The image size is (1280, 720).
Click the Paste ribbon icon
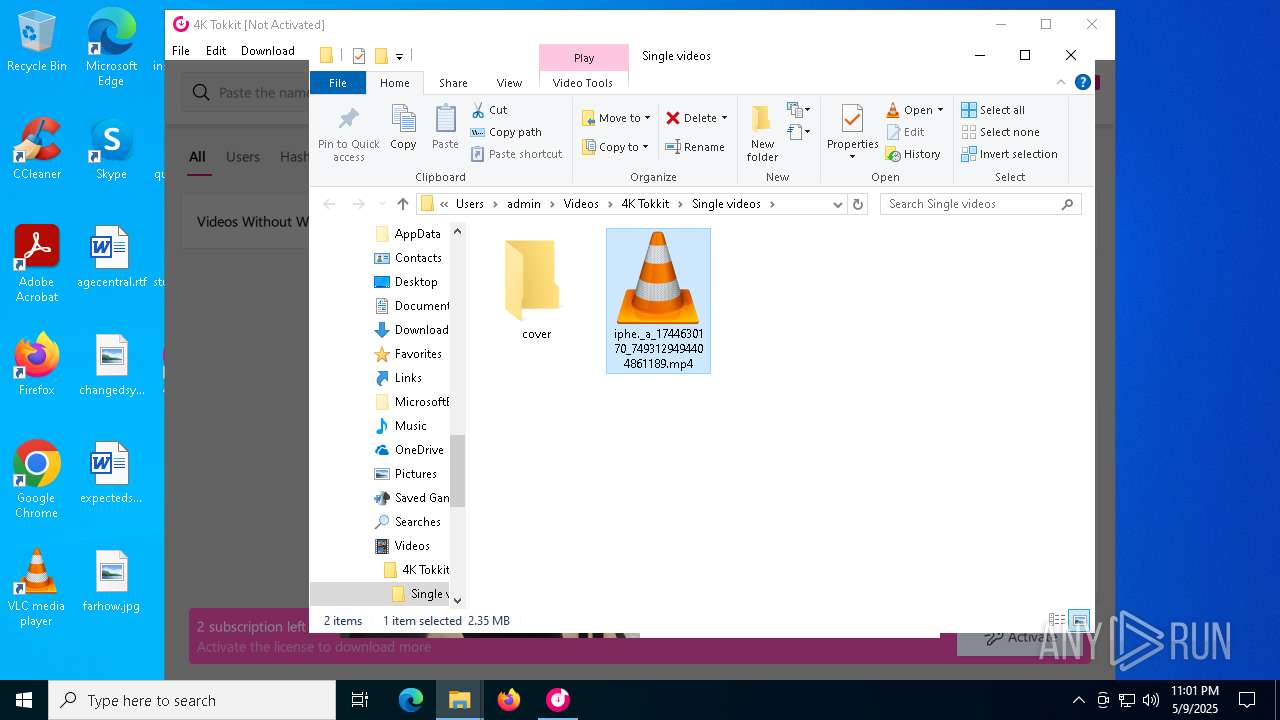click(445, 127)
